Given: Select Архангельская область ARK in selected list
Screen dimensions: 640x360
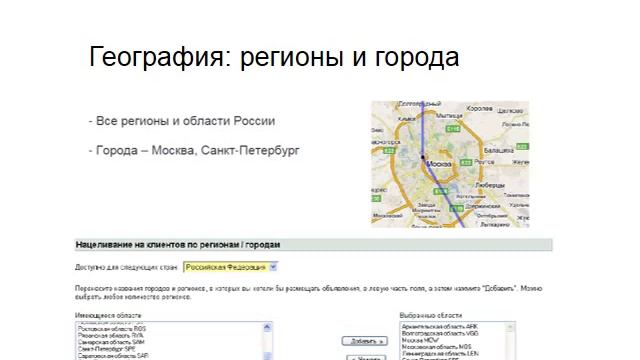Looking at the screenshot, I should pyautogui.click(x=440, y=327).
